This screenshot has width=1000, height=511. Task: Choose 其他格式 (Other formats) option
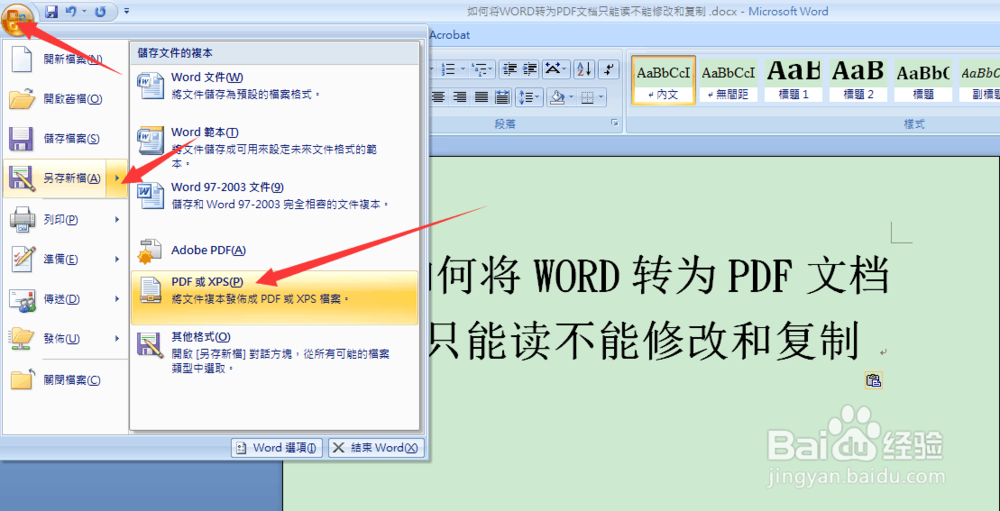click(274, 352)
